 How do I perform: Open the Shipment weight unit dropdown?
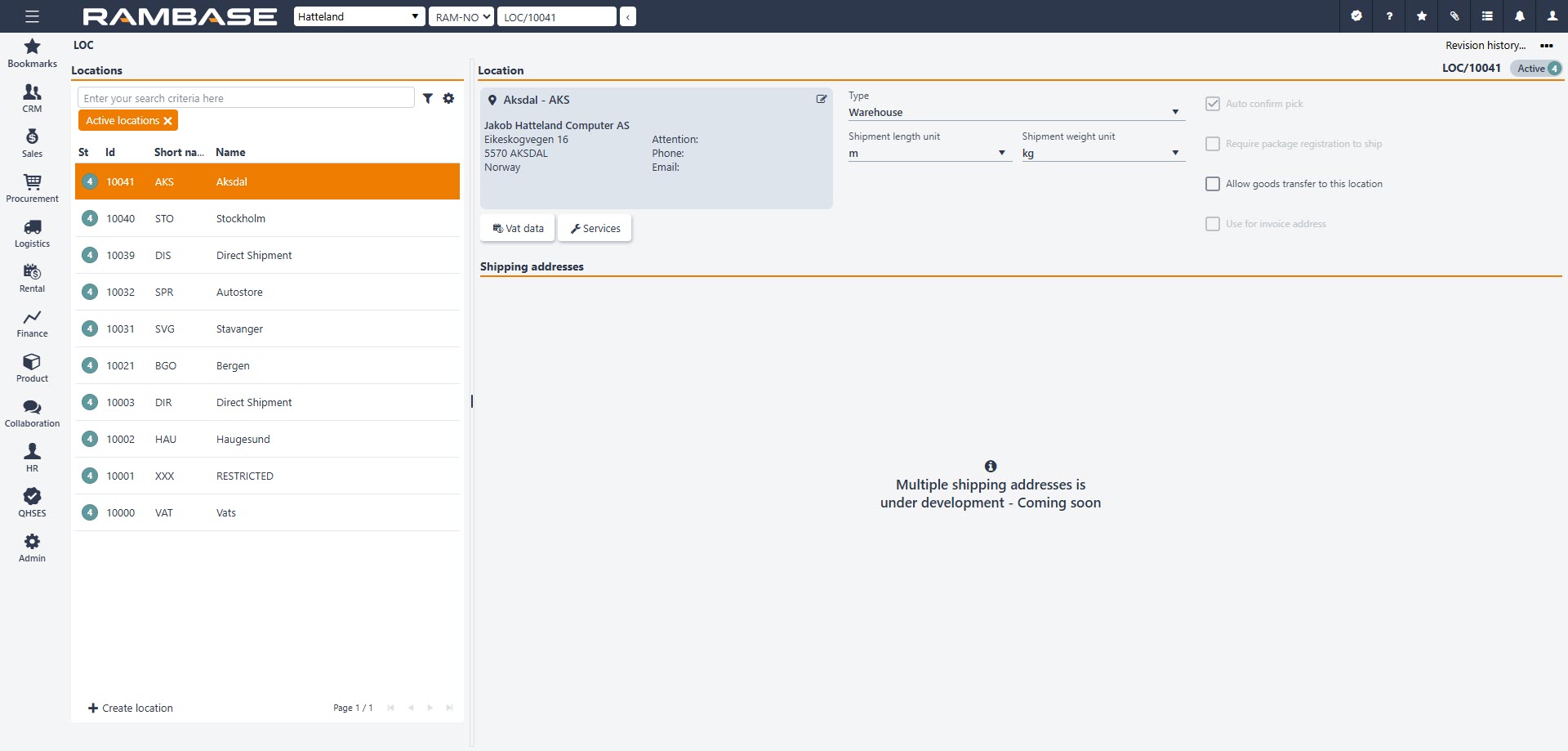[x=1102, y=153]
